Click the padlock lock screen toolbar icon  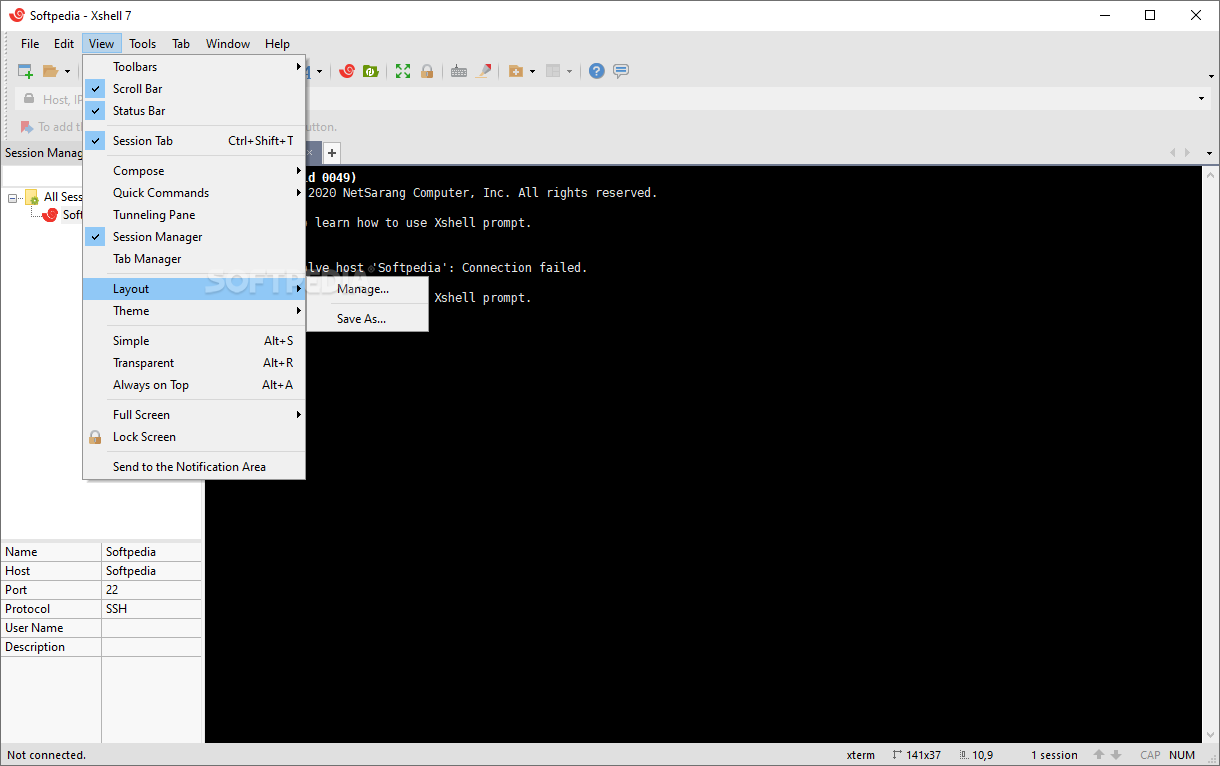427,71
